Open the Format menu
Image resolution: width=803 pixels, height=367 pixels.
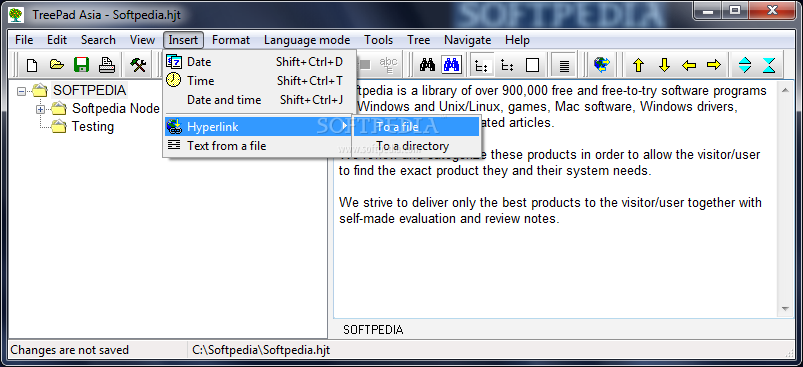pos(231,40)
